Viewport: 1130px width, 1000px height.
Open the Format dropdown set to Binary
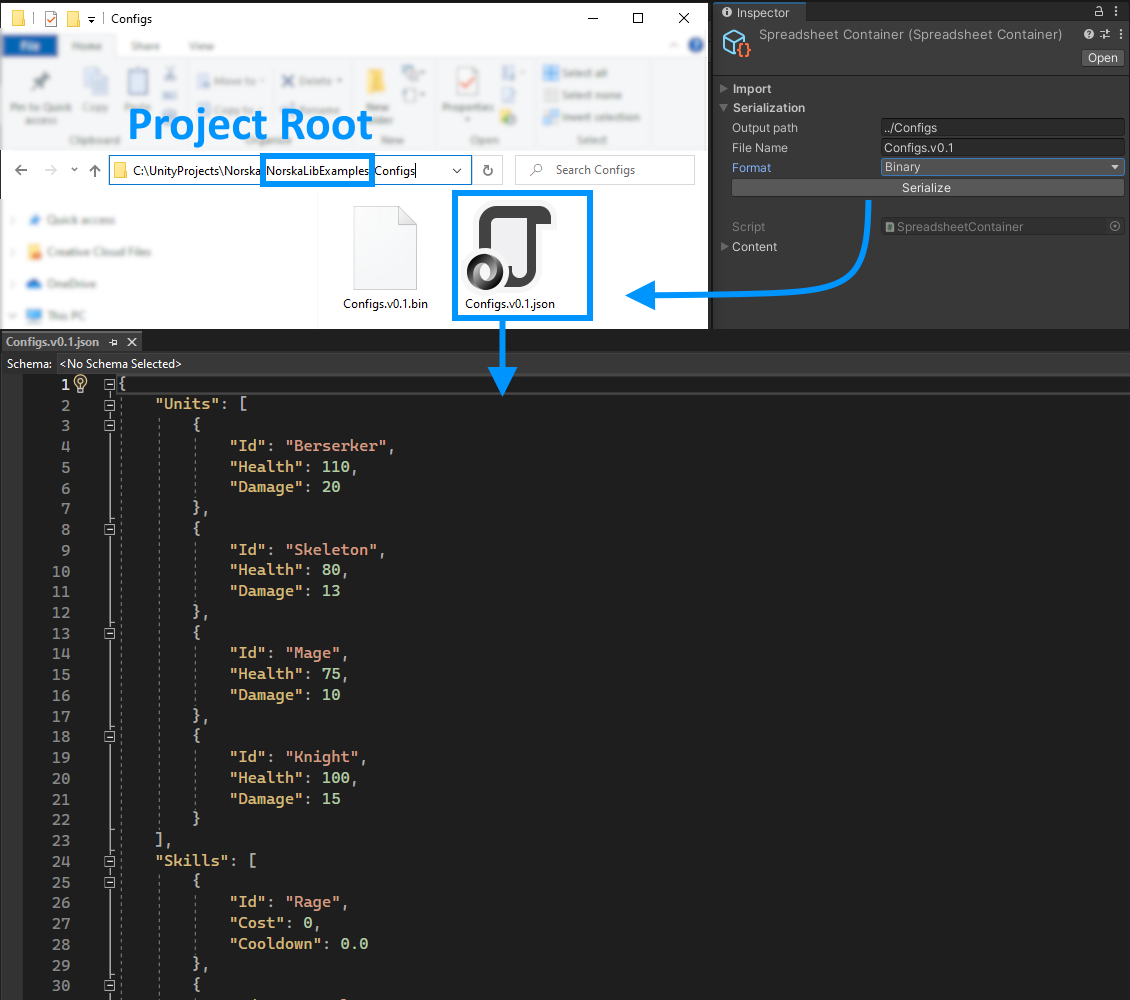pyautogui.click(x=1002, y=167)
